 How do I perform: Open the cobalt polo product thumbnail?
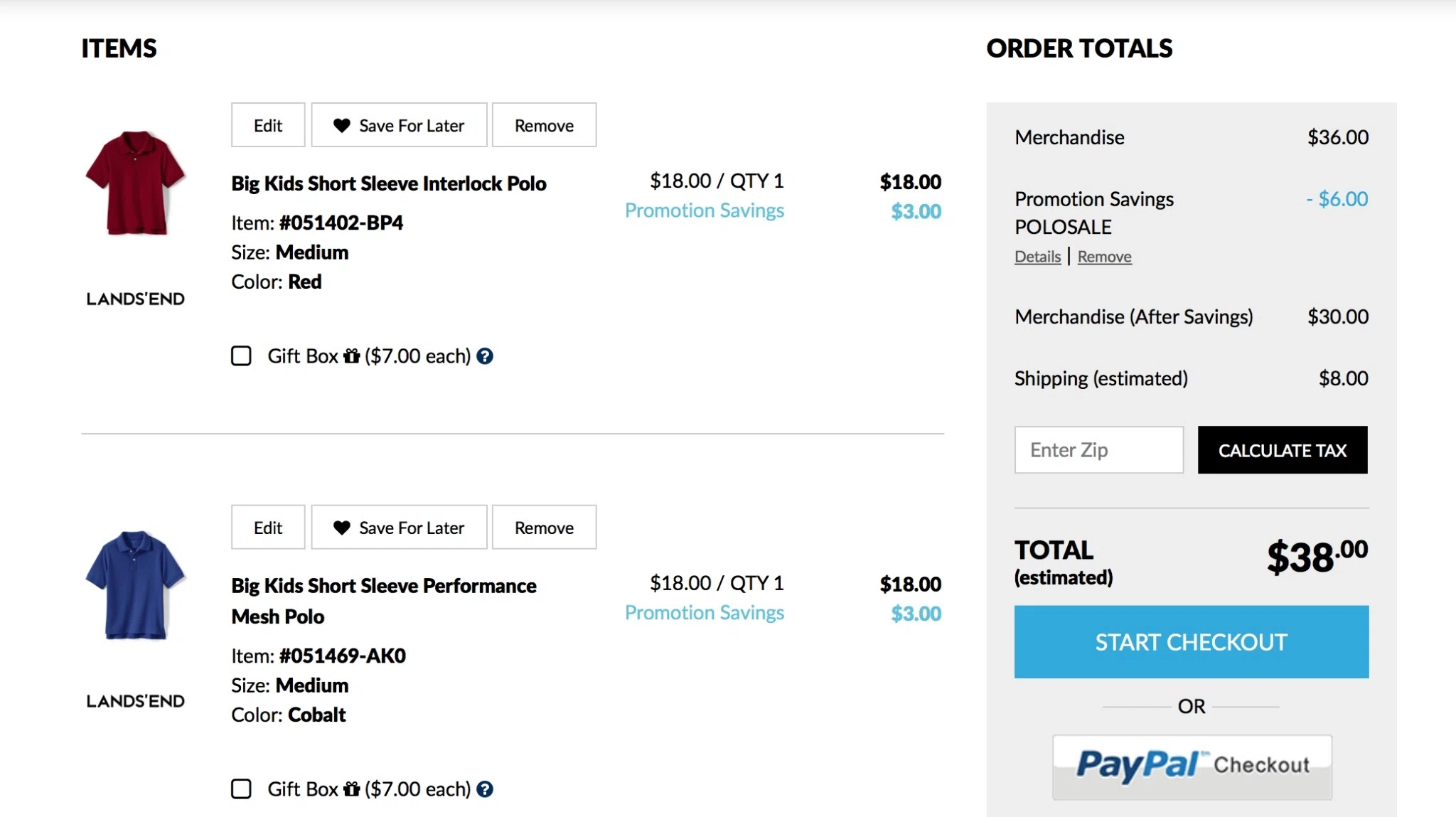click(135, 585)
